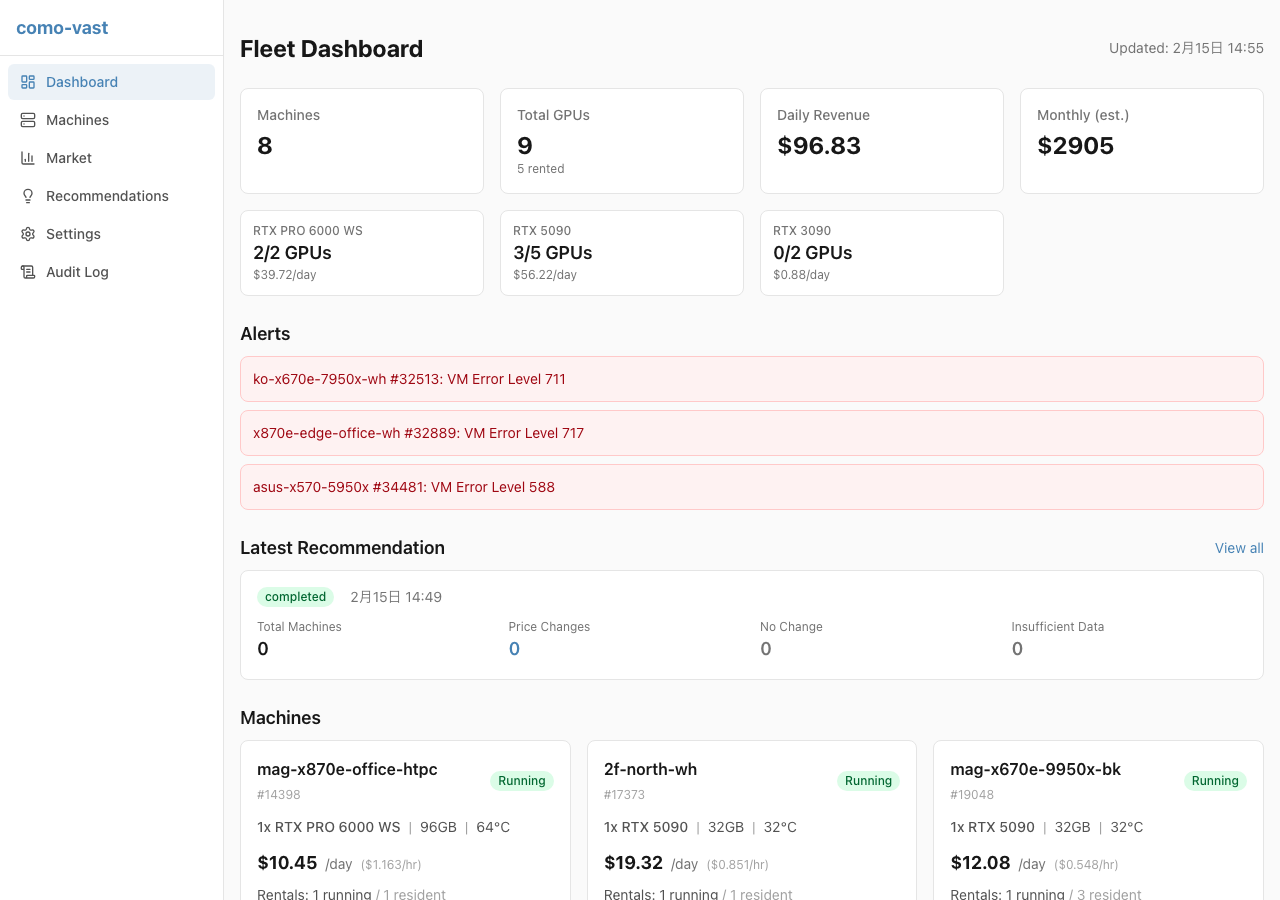Viewport: 1280px width, 900px height.
Task: Click Running badge on mag-x670e-9950x-bk
Action: click(x=1215, y=781)
